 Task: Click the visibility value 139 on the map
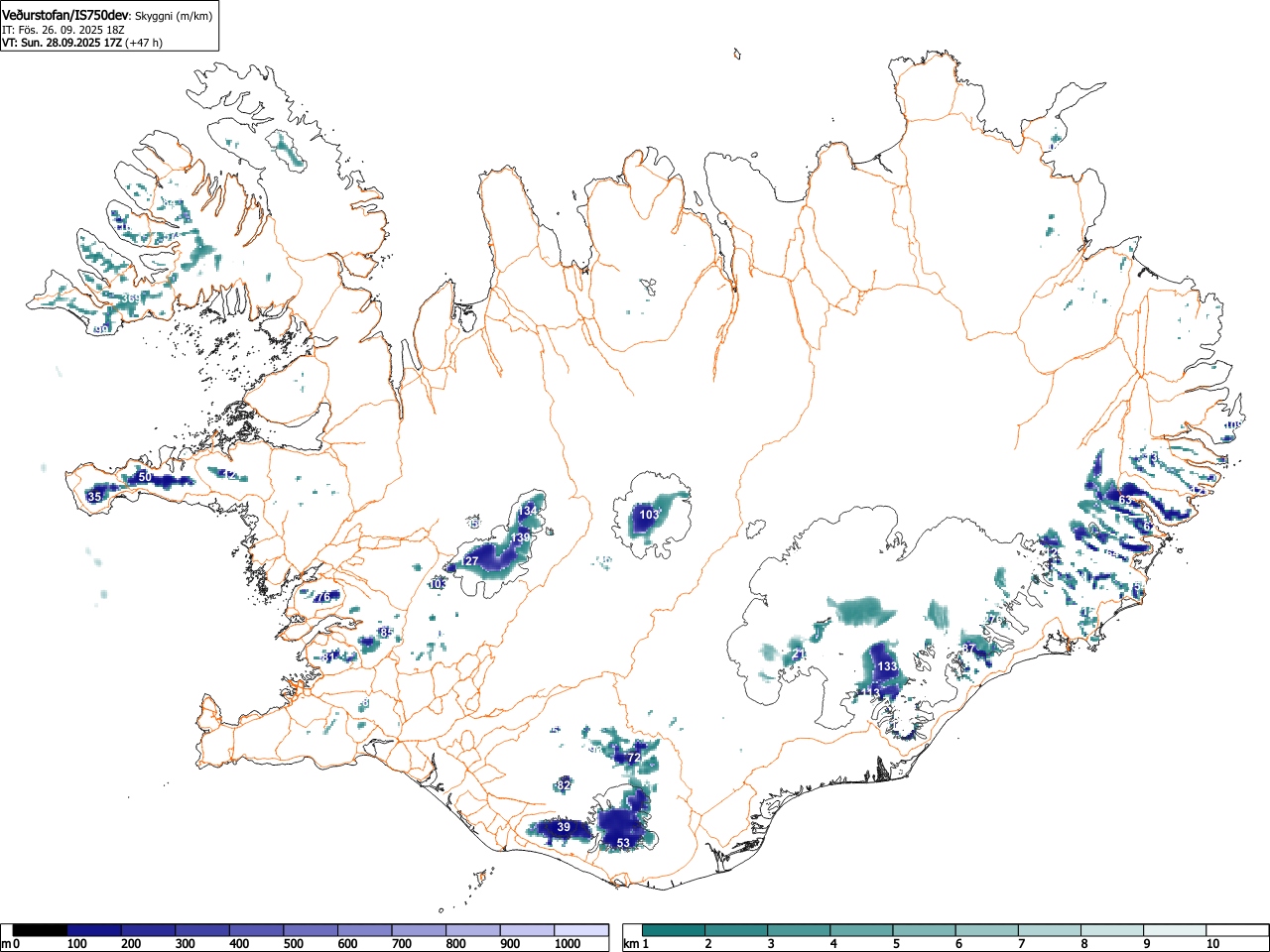coord(521,537)
